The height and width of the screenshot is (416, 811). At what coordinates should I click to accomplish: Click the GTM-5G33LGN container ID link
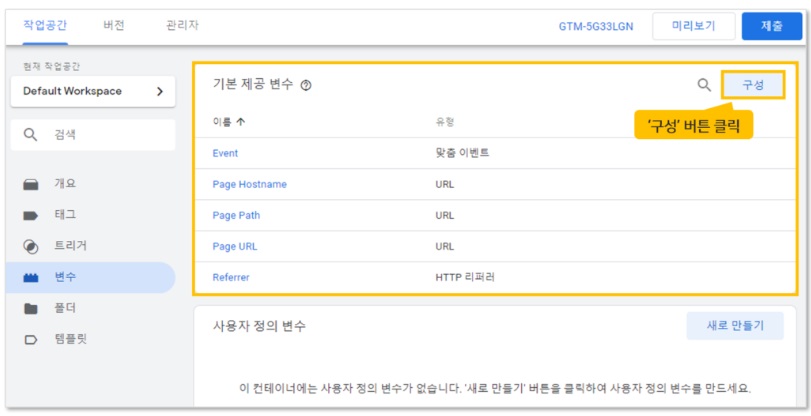click(x=596, y=26)
